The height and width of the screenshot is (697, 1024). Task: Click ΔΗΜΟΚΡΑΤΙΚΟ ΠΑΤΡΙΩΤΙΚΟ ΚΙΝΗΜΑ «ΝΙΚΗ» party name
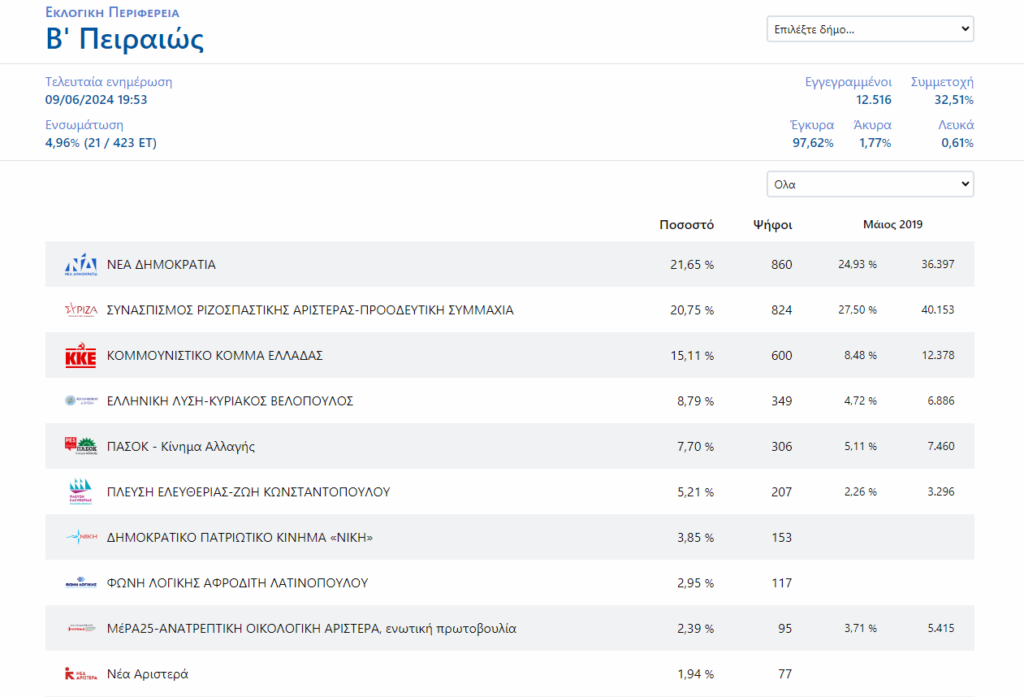240,538
